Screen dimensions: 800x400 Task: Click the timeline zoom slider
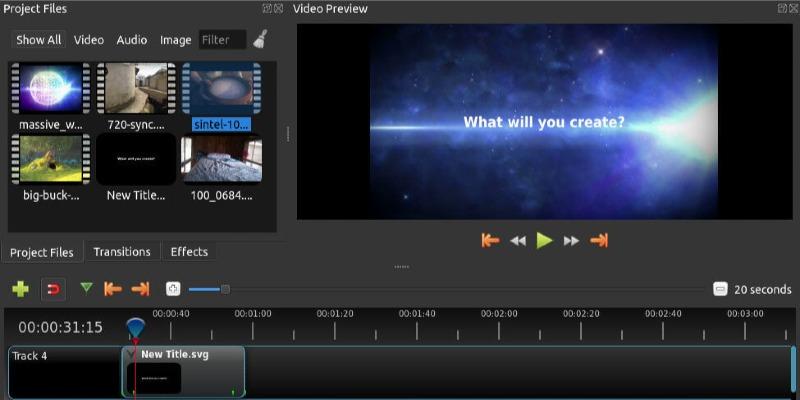(225, 289)
